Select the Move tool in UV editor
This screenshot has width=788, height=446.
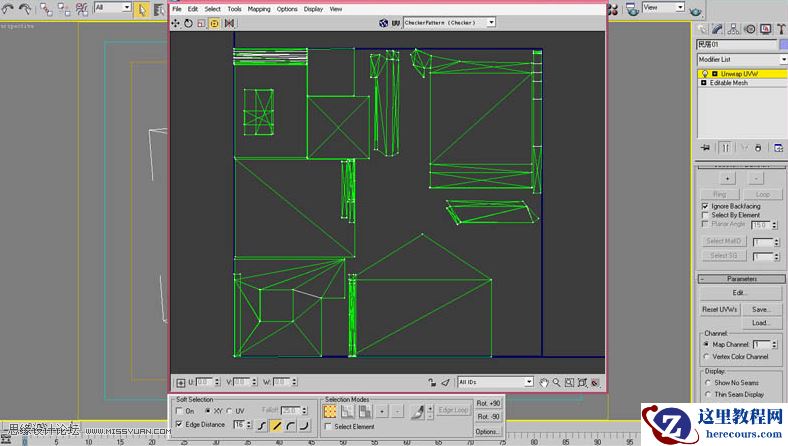coord(175,23)
